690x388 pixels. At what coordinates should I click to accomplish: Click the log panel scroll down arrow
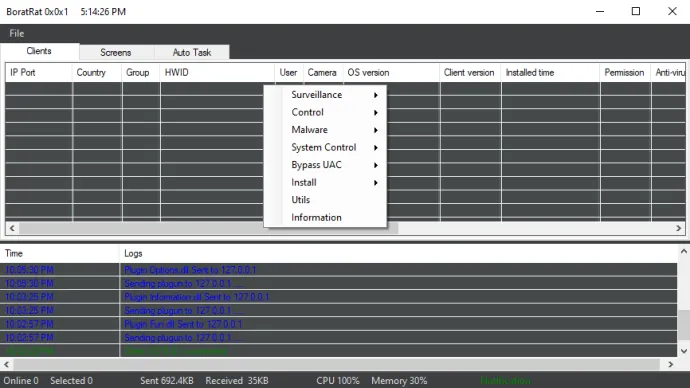[x=683, y=351]
